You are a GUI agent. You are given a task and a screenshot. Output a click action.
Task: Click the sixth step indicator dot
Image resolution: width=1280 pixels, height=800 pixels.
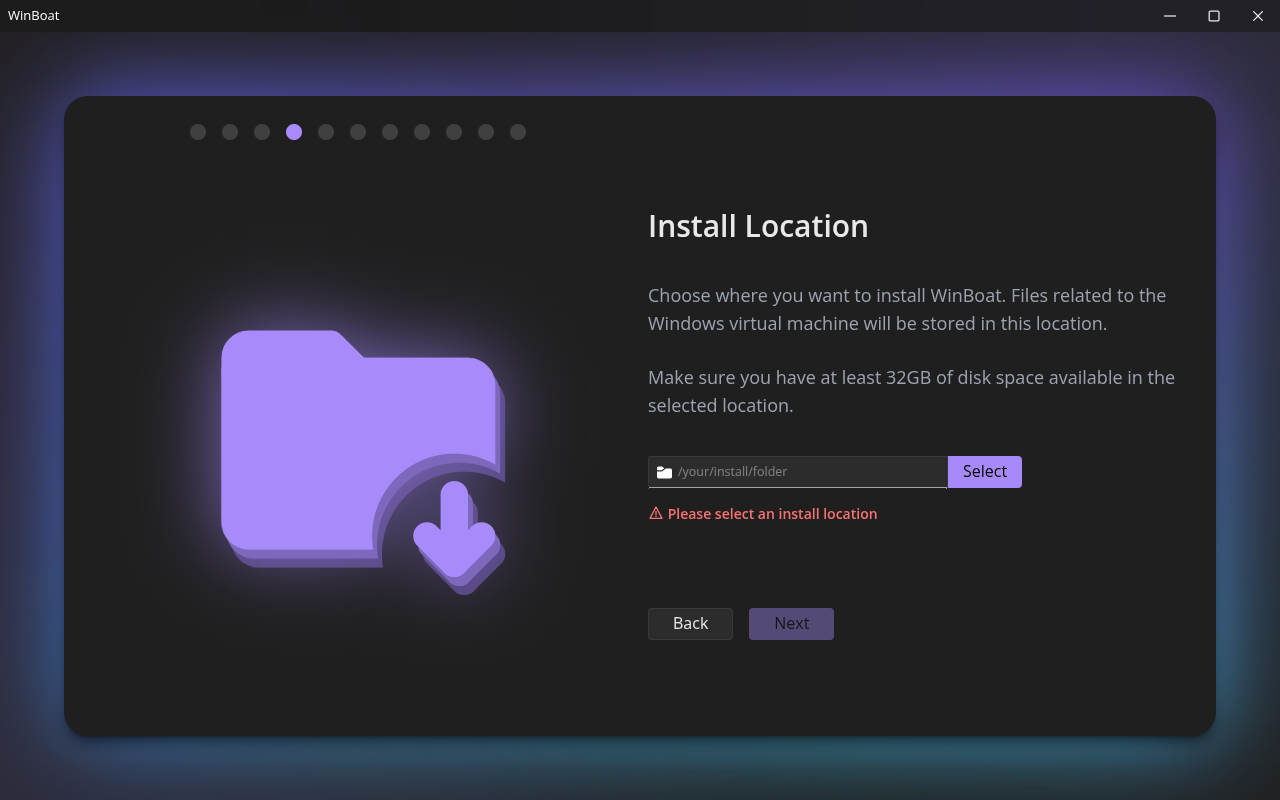(x=358, y=132)
